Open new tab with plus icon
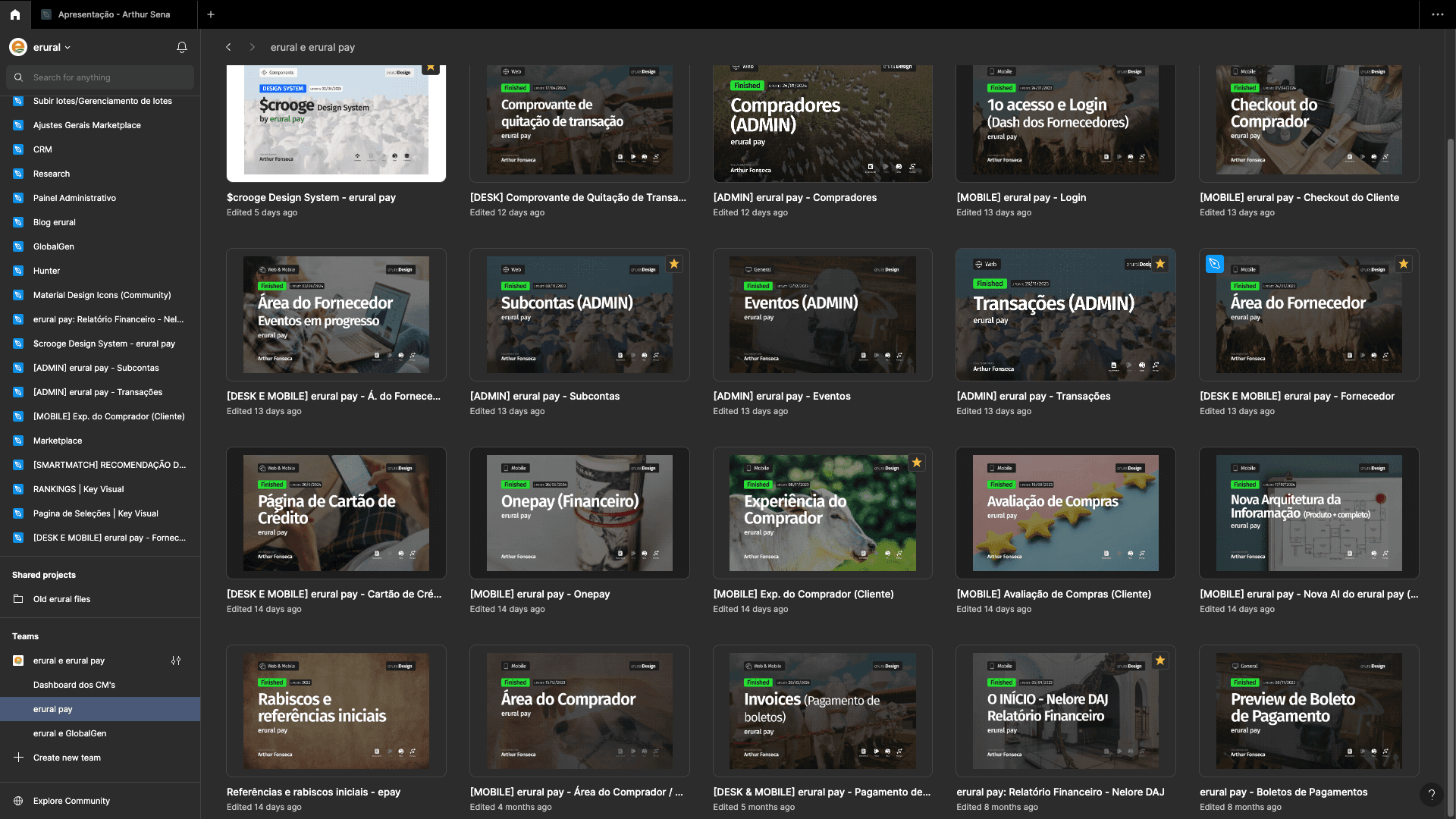 [x=211, y=14]
